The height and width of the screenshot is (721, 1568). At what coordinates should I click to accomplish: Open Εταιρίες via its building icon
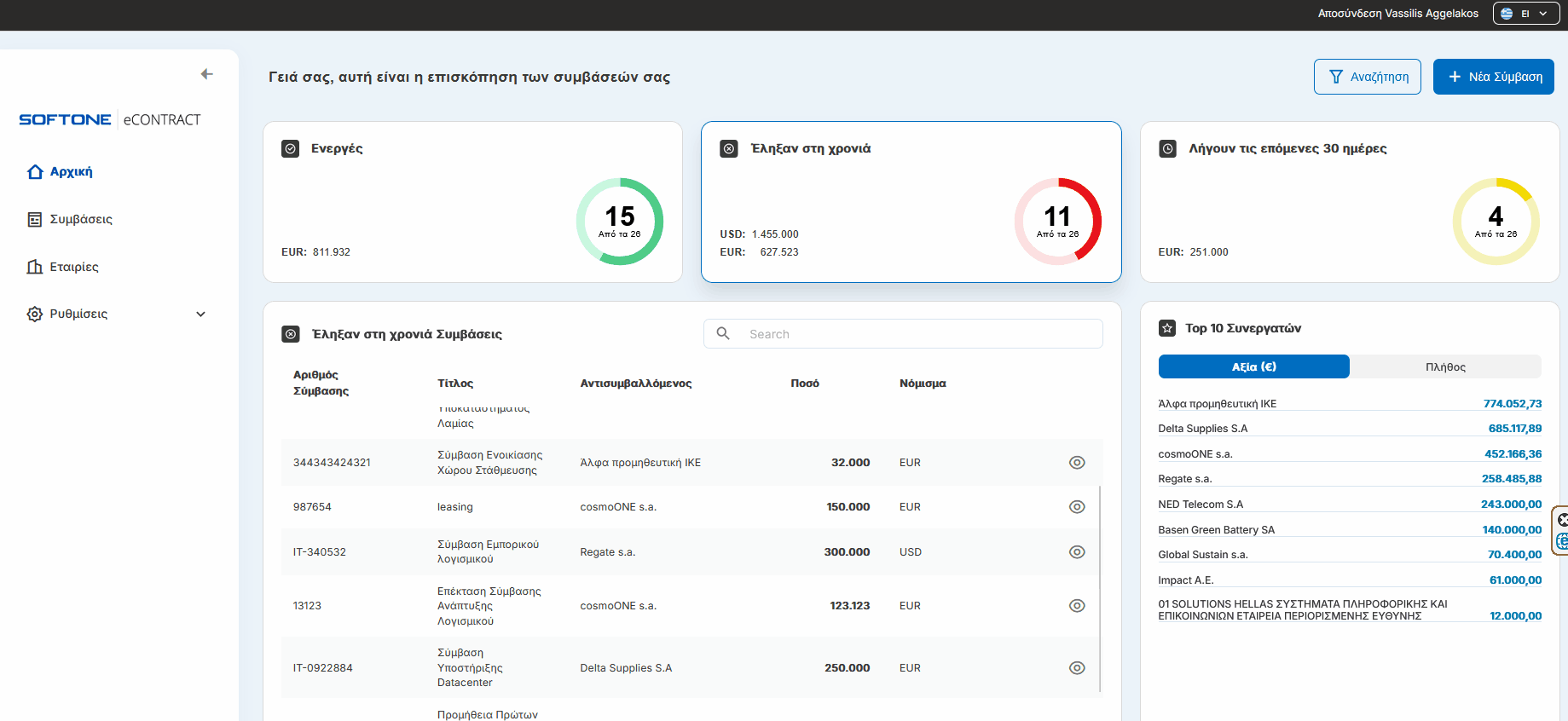coord(35,267)
